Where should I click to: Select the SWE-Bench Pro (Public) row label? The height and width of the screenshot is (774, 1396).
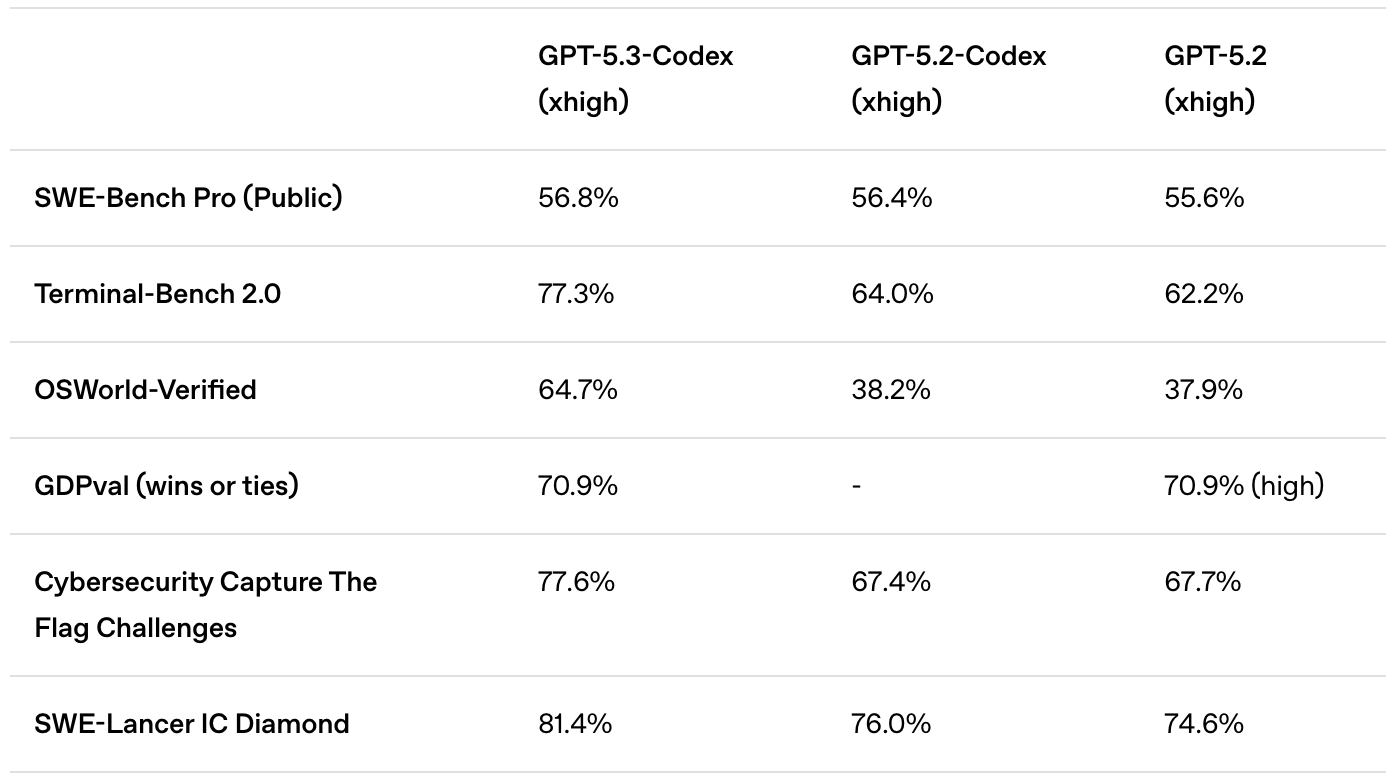188,198
